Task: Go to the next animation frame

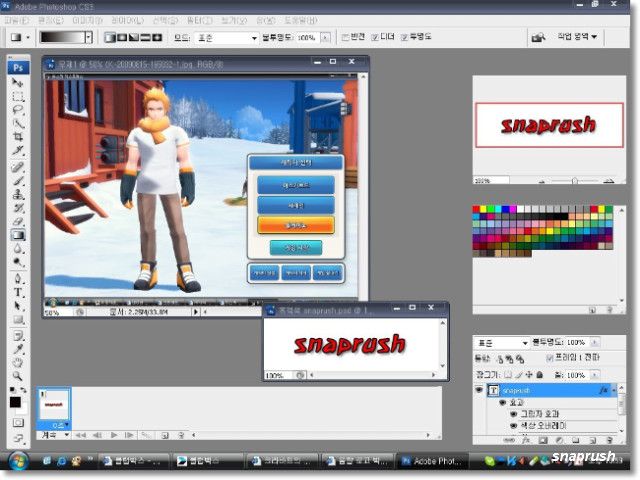Action: pyautogui.click(x=129, y=436)
